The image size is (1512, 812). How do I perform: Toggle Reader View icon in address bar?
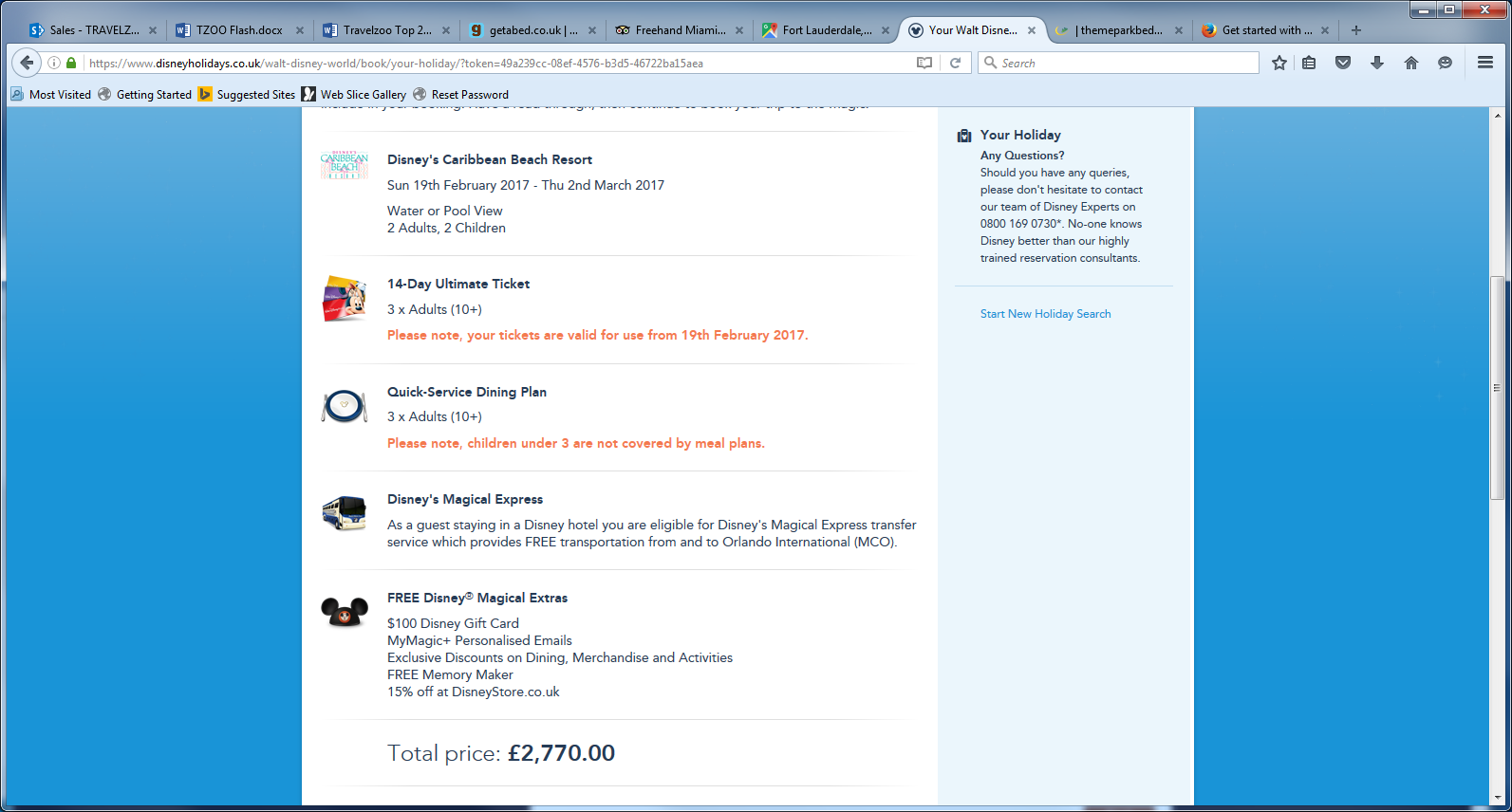[924, 63]
